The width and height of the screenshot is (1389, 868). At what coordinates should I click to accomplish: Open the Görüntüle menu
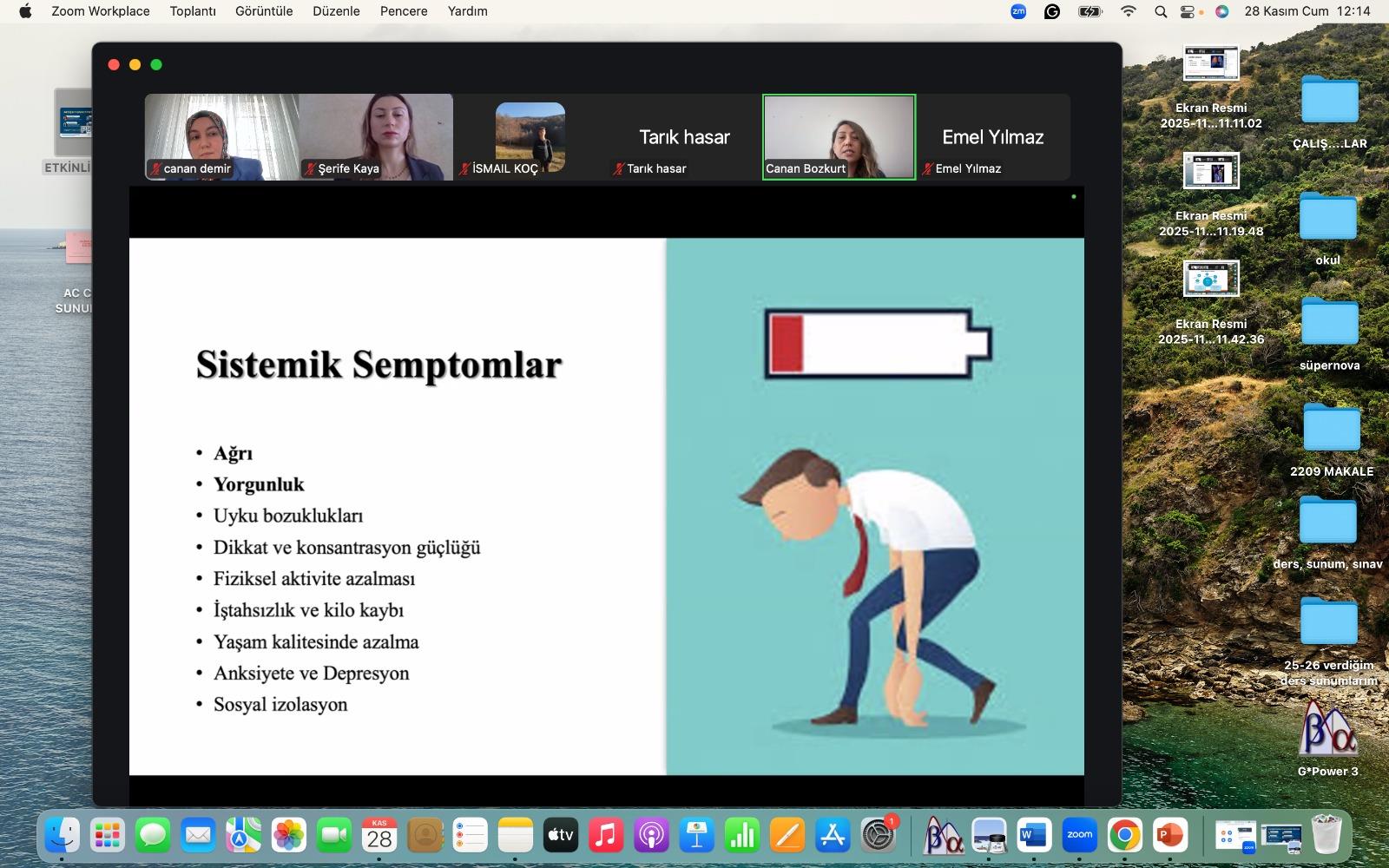264,11
